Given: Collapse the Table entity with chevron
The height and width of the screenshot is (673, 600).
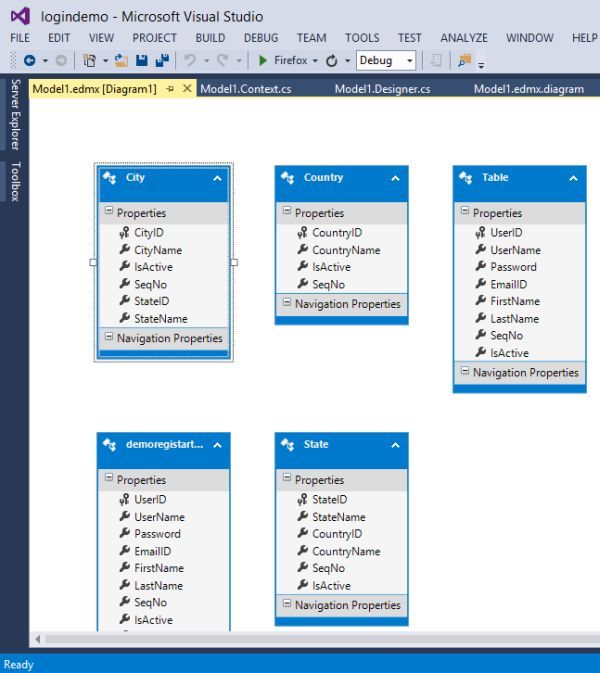Looking at the screenshot, I should tap(573, 178).
